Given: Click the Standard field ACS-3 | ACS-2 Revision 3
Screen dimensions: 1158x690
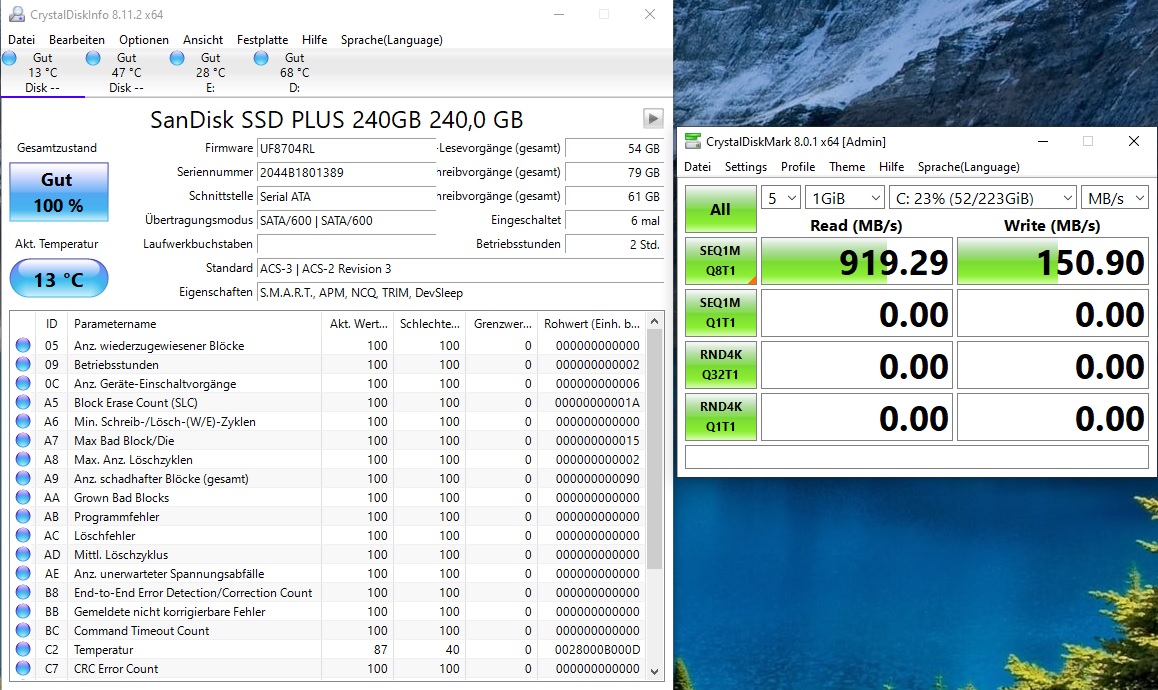Looking at the screenshot, I should (x=460, y=269).
